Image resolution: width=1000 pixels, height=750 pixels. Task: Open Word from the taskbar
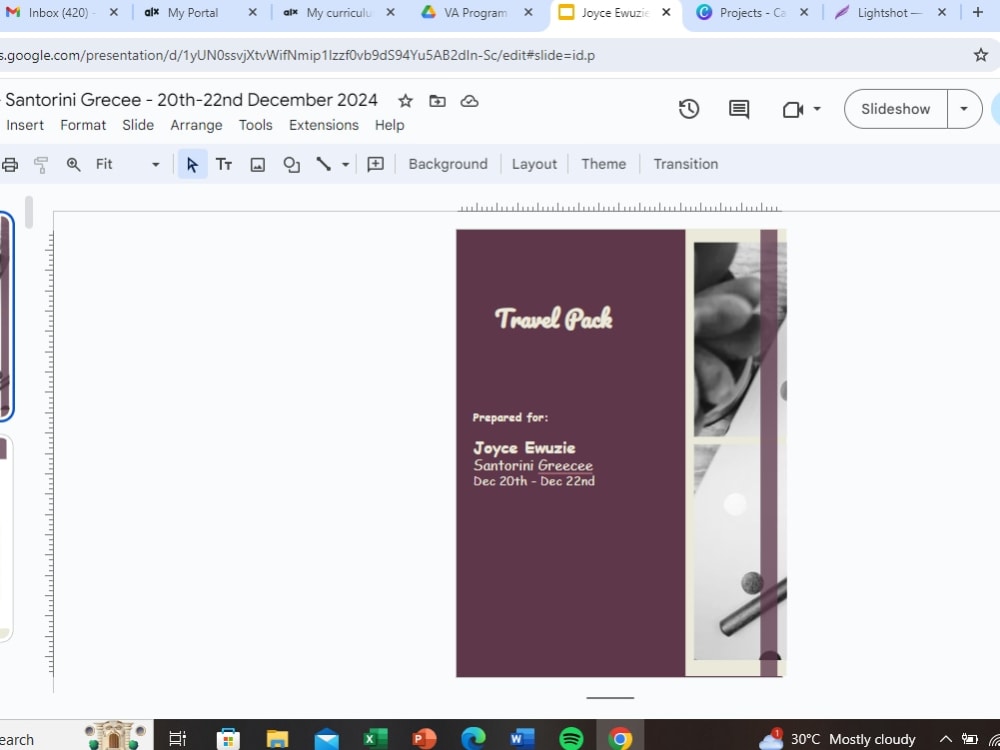[522, 739]
